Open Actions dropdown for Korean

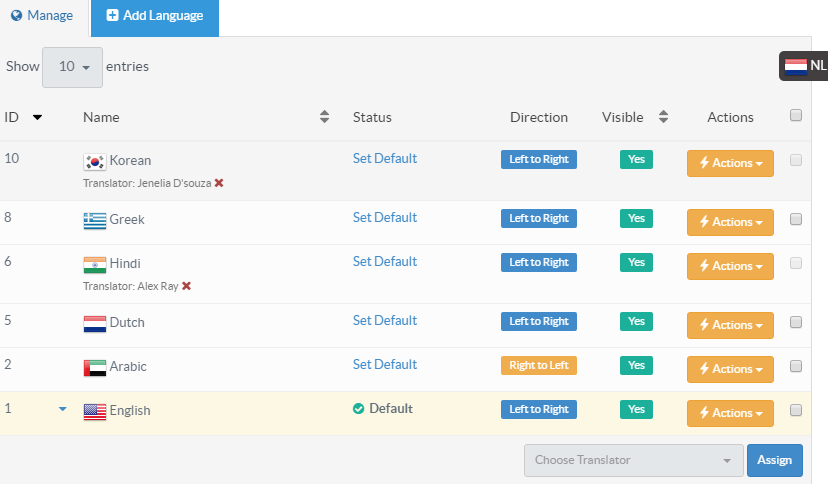(x=730, y=163)
